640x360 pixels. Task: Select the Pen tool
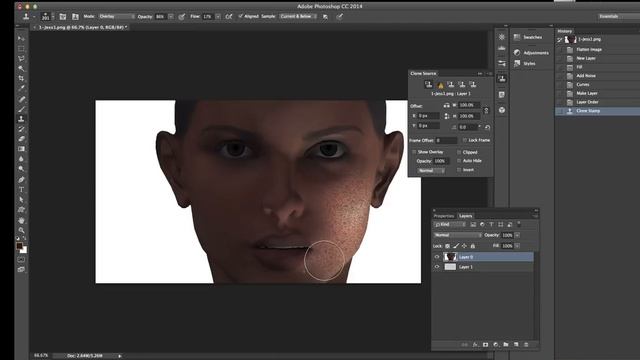click(x=21, y=180)
